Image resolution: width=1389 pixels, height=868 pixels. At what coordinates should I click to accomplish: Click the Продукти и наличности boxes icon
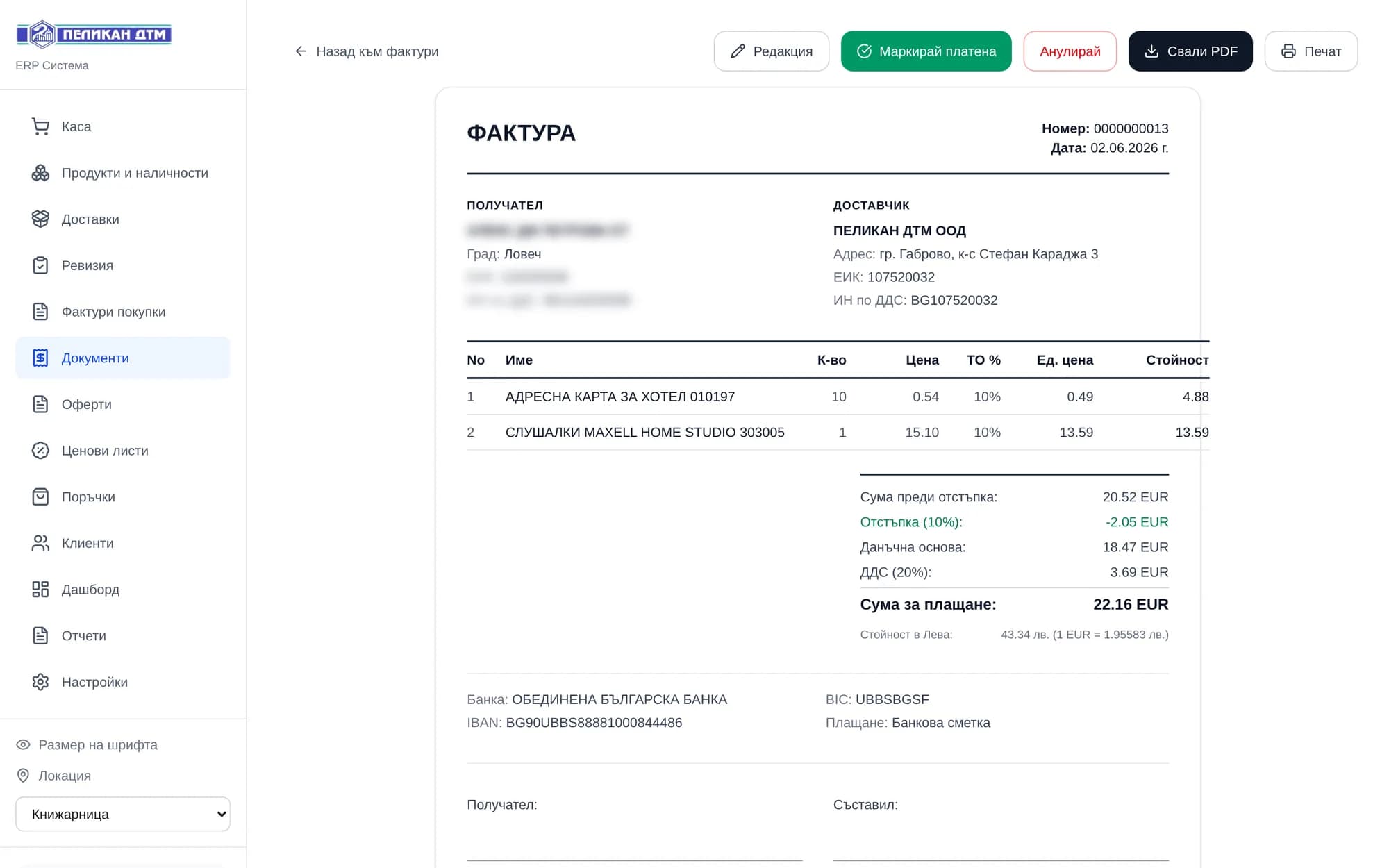pyautogui.click(x=40, y=173)
